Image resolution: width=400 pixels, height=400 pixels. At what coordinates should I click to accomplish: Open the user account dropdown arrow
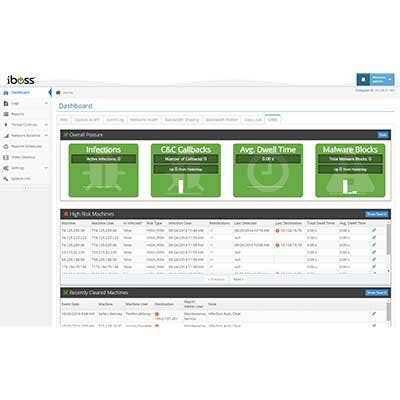point(390,80)
